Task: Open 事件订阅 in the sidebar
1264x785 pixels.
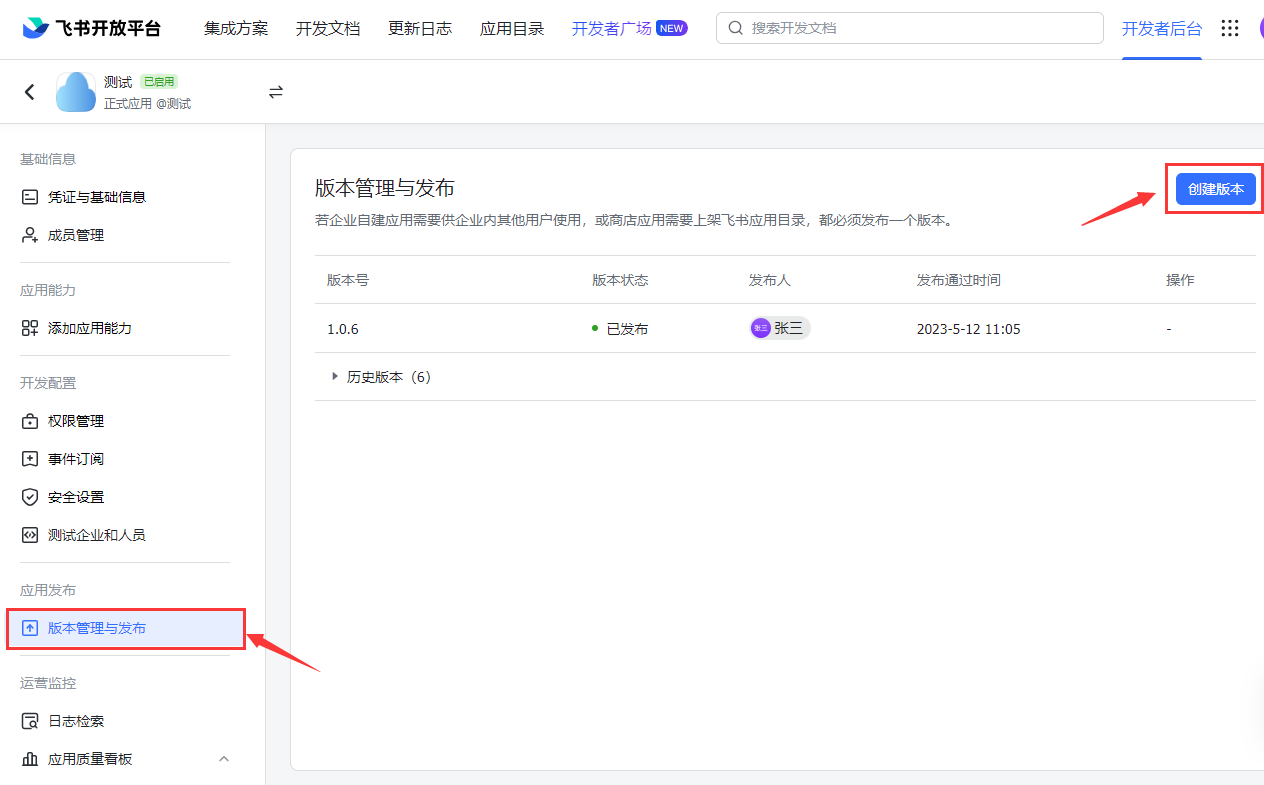Action: 76,459
